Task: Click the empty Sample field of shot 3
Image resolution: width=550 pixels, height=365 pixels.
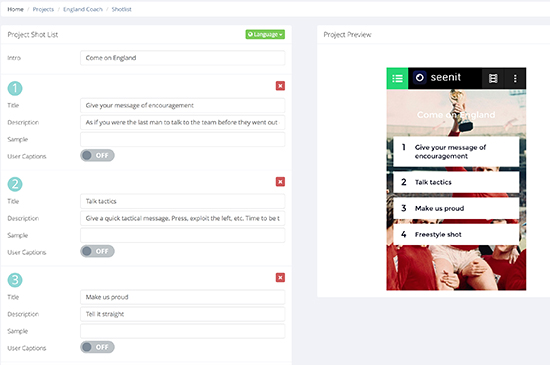Action: (x=183, y=331)
